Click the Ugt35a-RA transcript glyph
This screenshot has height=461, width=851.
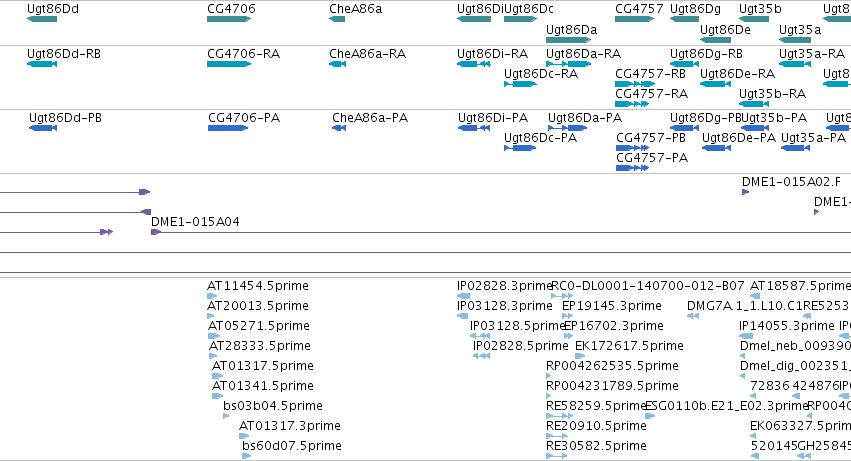tap(795, 64)
